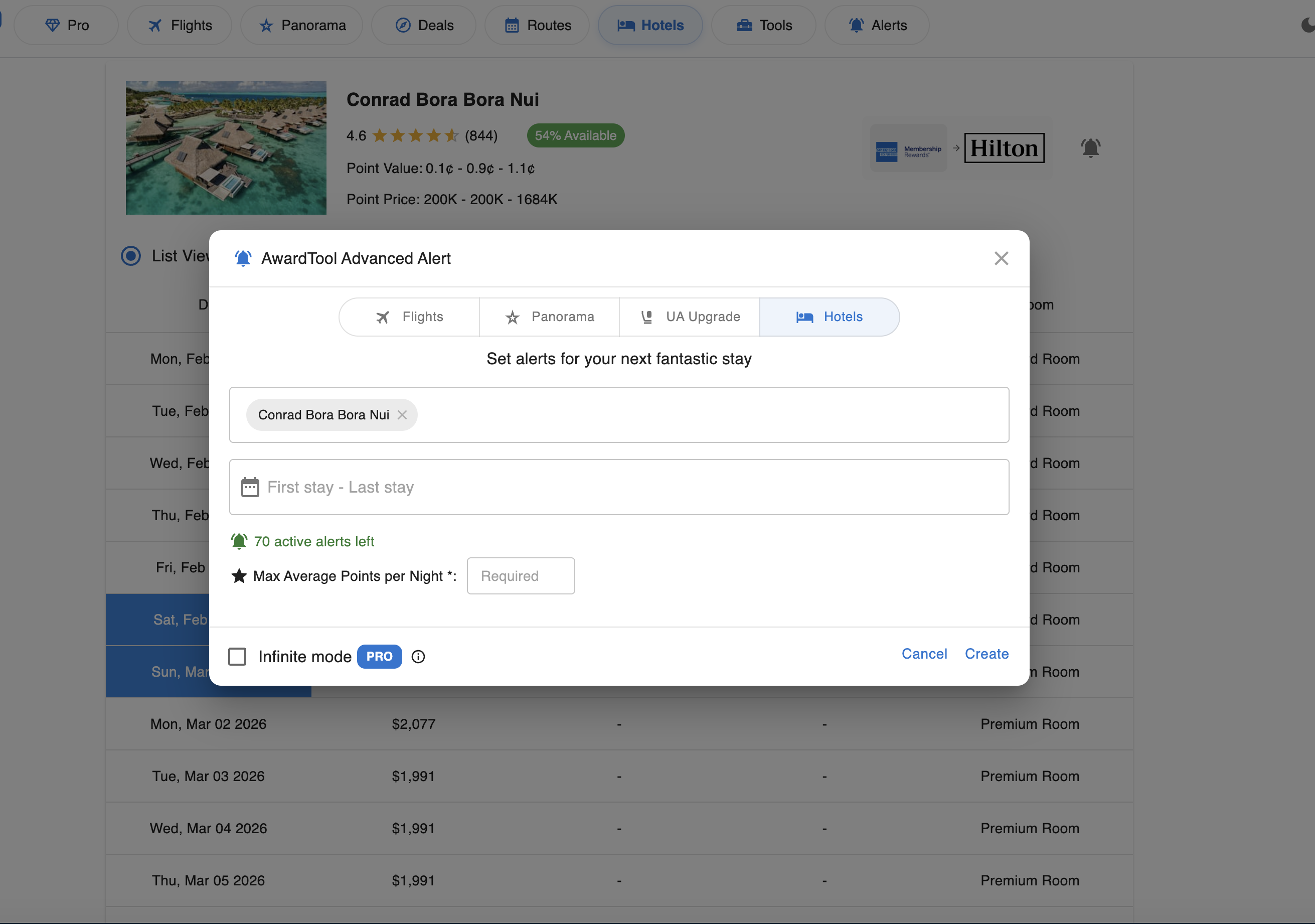Cancel the alert dialog
1315x924 pixels.
(924, 654)
